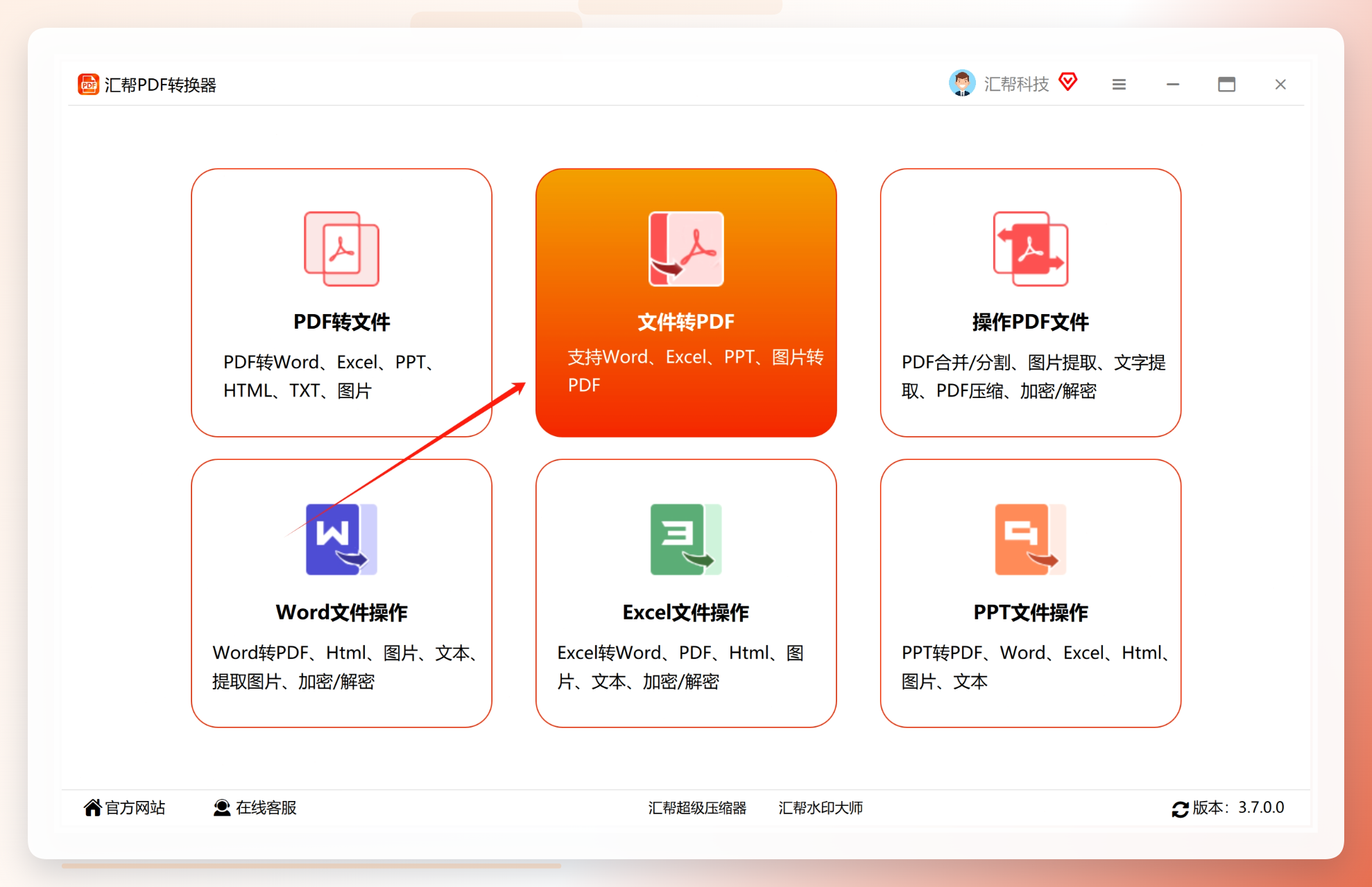Screen dimensions: 1372x887
Task: Click the 操作PDF文件 card icon
Action: pos(1030,249)
